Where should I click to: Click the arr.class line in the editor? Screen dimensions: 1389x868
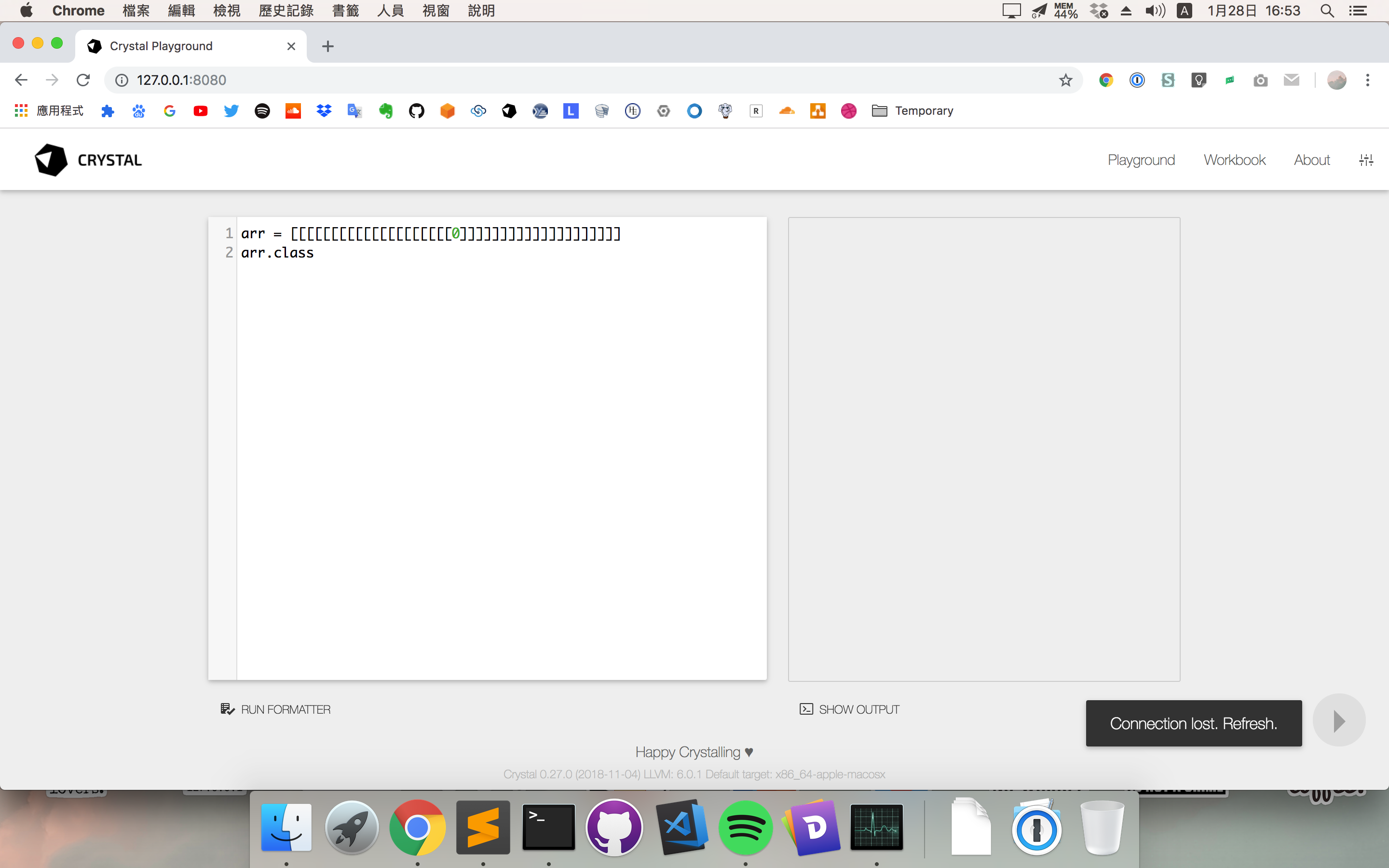(277, 253)
